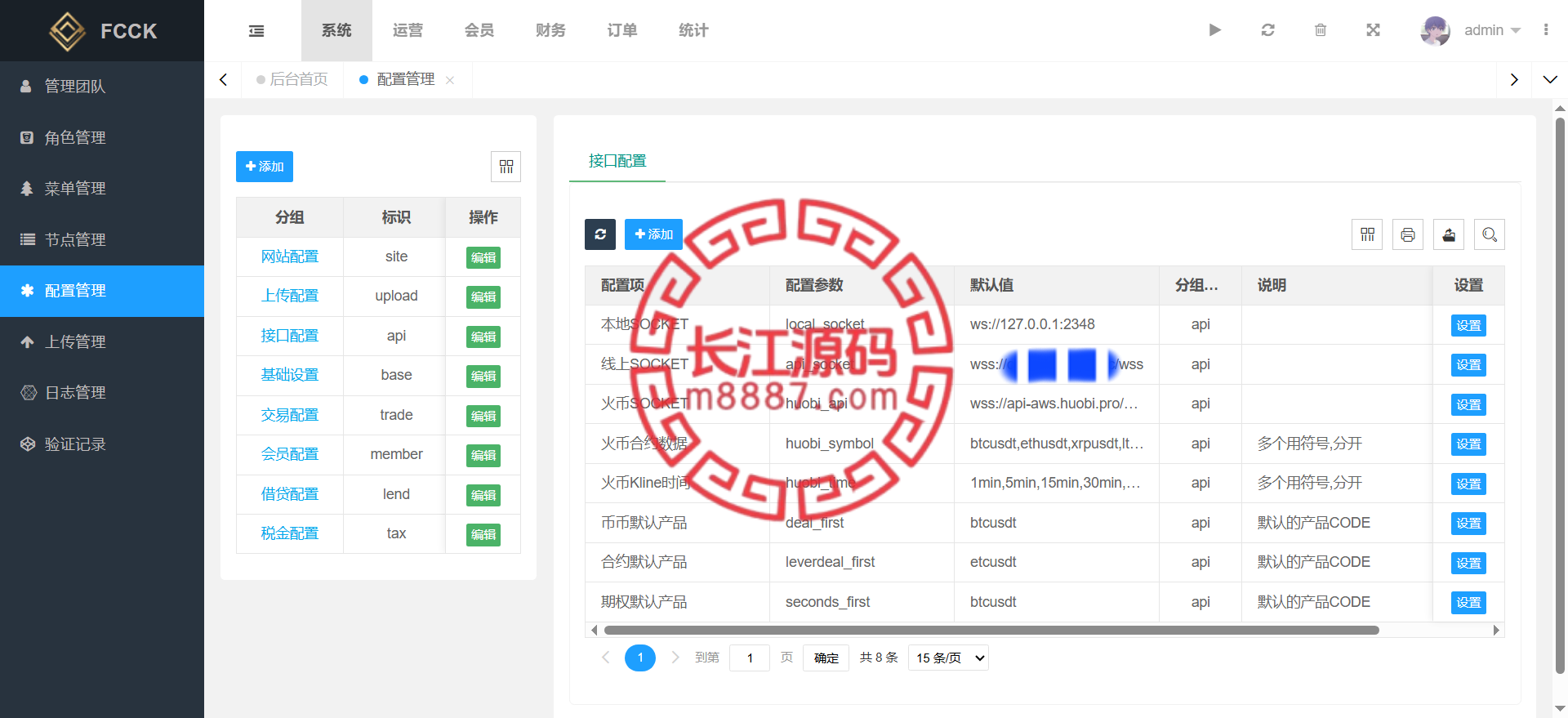Select the 接口配置 panel tab

coord(617,161)
